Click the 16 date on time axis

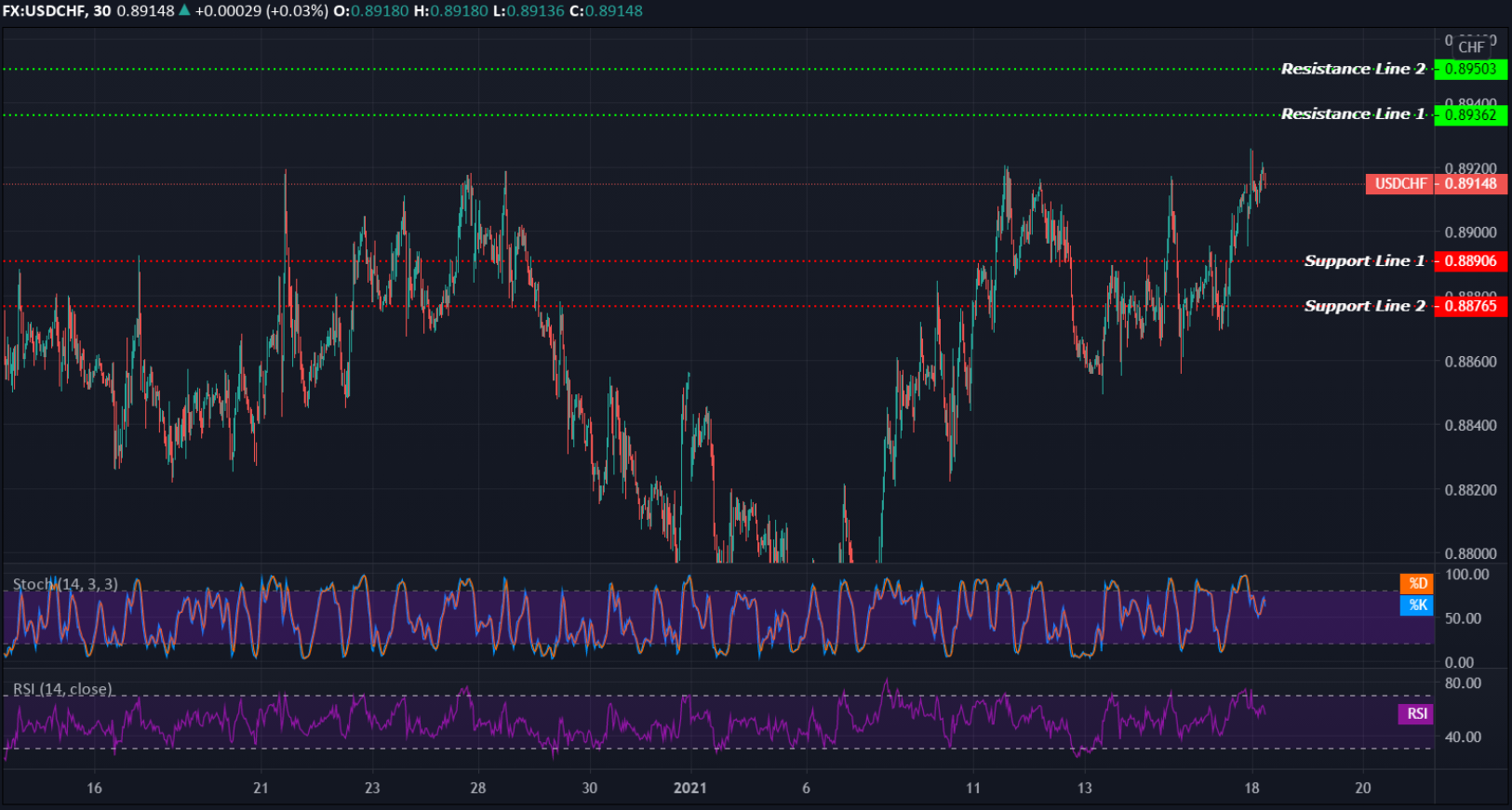(x=94, y=788)
